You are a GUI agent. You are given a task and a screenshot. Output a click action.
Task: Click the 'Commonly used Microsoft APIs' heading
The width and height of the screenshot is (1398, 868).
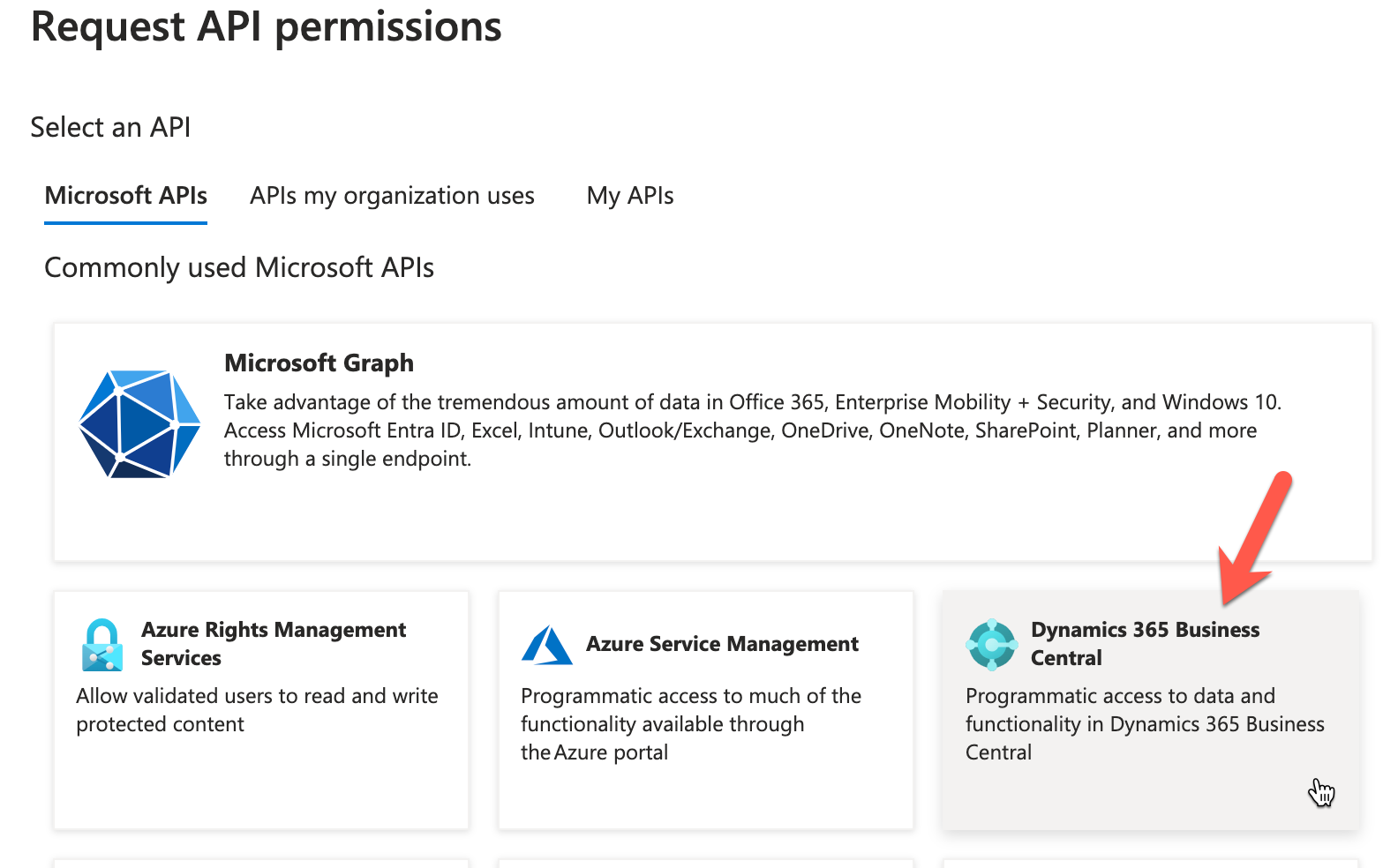[239, 267]
